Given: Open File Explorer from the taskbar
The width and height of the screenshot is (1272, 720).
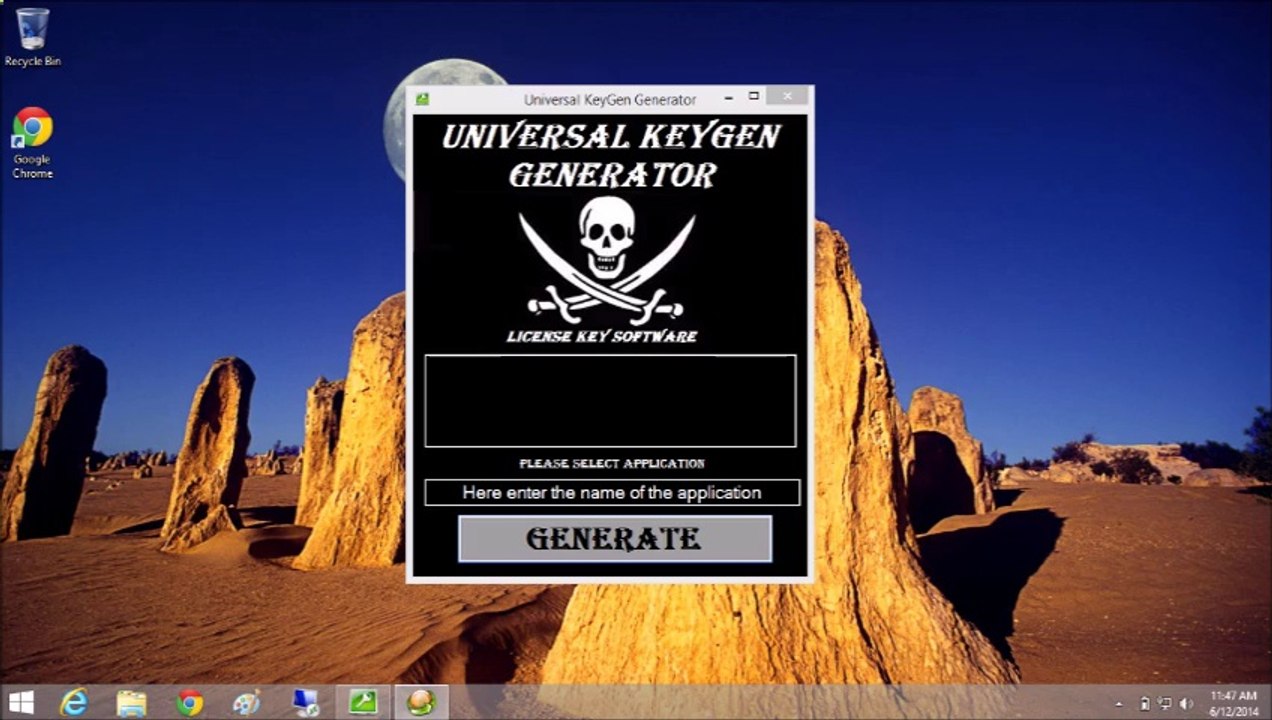Looking at the screenshot, I should pyautogui.click(x=131, y=703).
